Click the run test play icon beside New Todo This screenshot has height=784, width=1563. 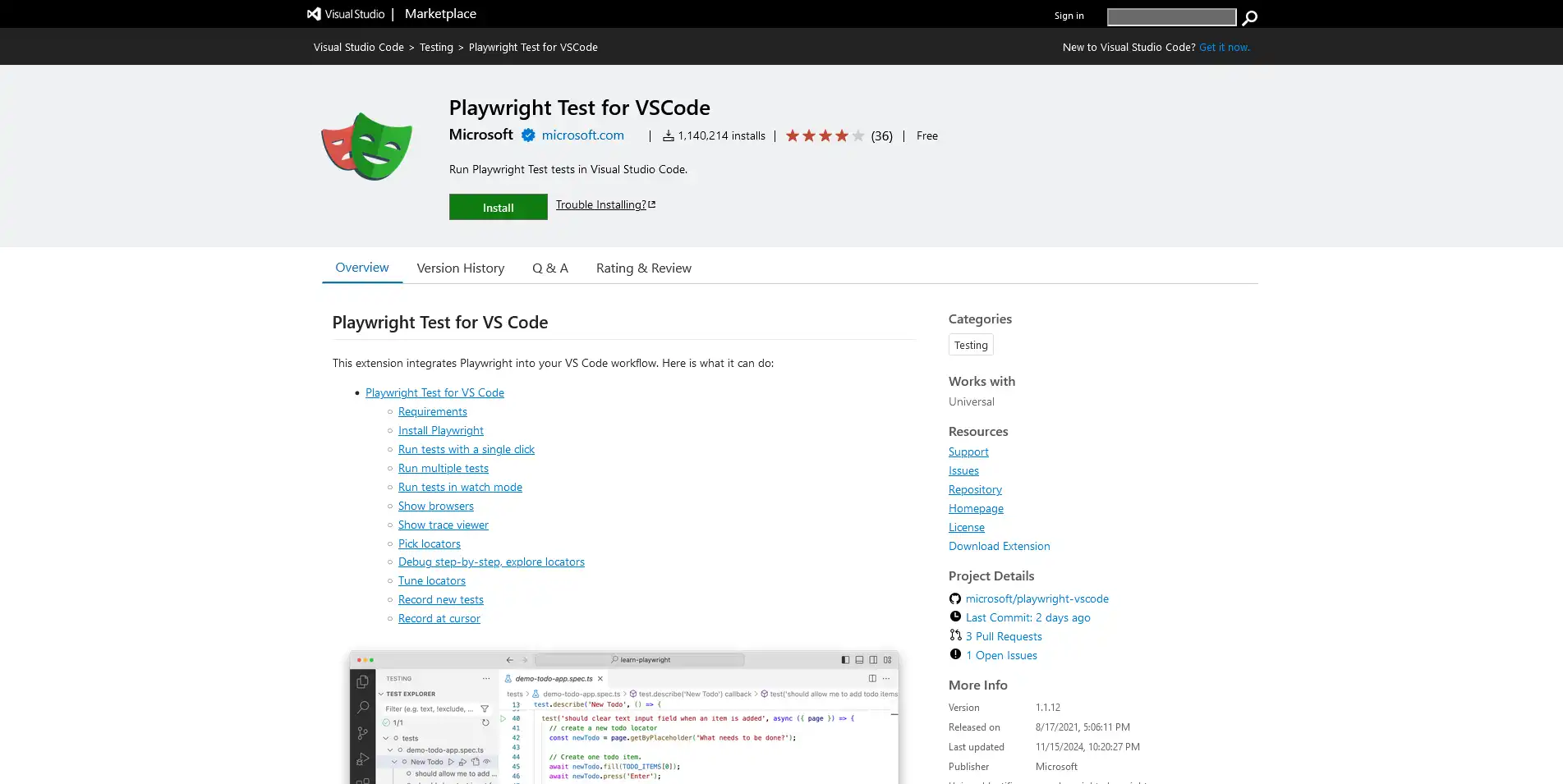(x=451, y=762)
